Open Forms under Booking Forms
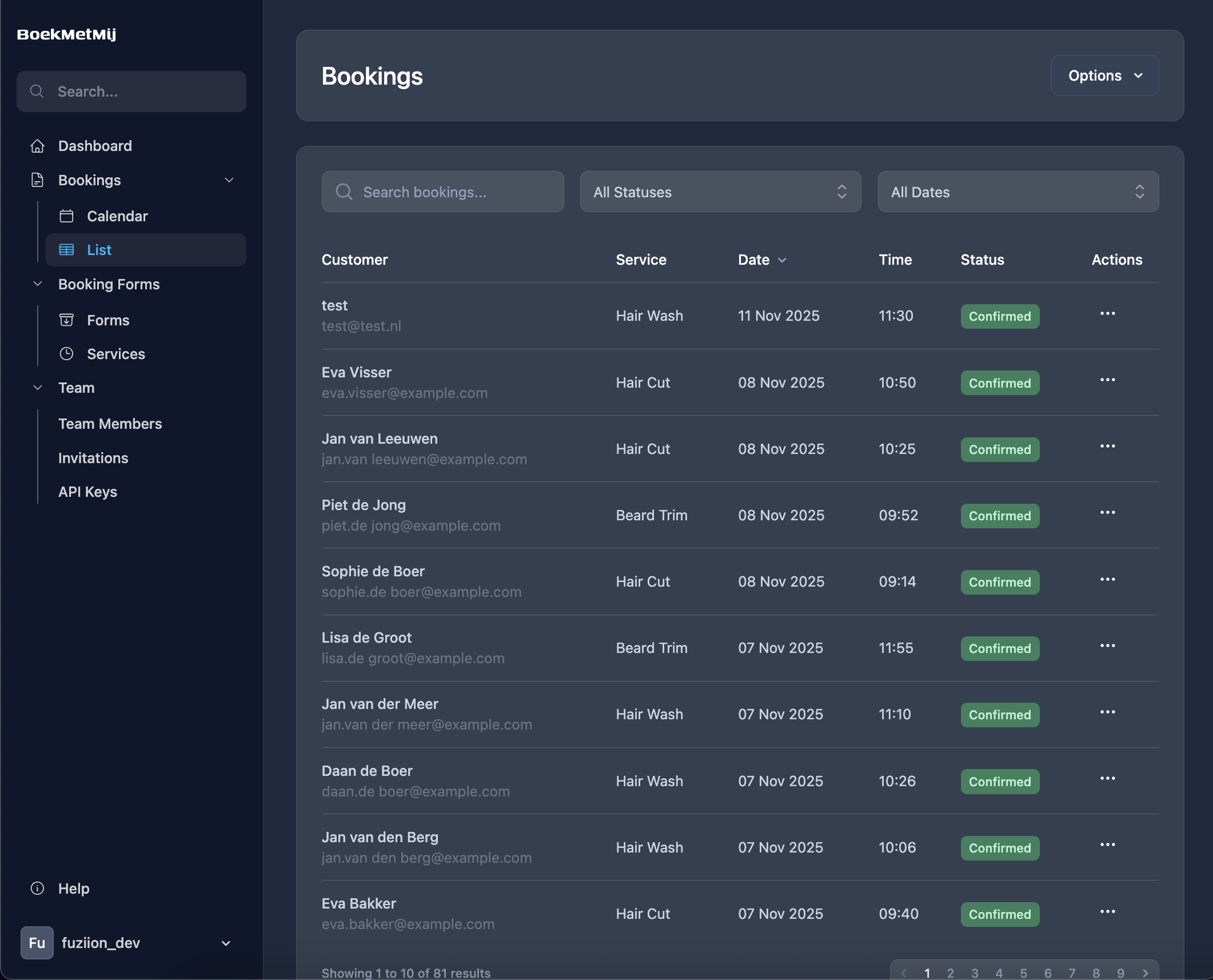The image size is (1213, 980). 107,320
